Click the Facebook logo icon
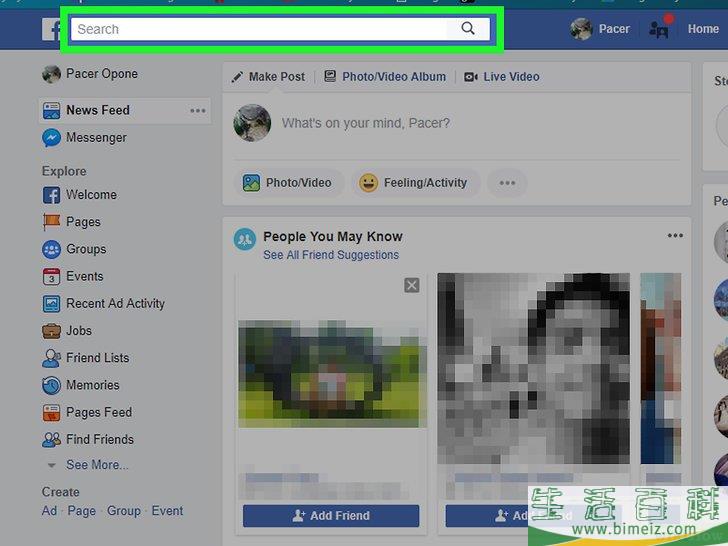Image resolution: width=728 pixels, height=546 pixels. pos(51,30)
